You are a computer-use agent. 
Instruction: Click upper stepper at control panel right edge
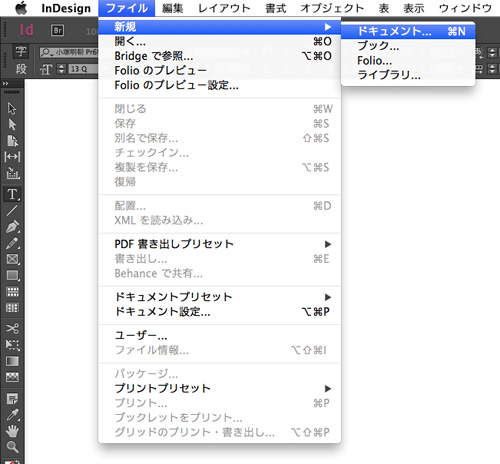pos(492,52)
